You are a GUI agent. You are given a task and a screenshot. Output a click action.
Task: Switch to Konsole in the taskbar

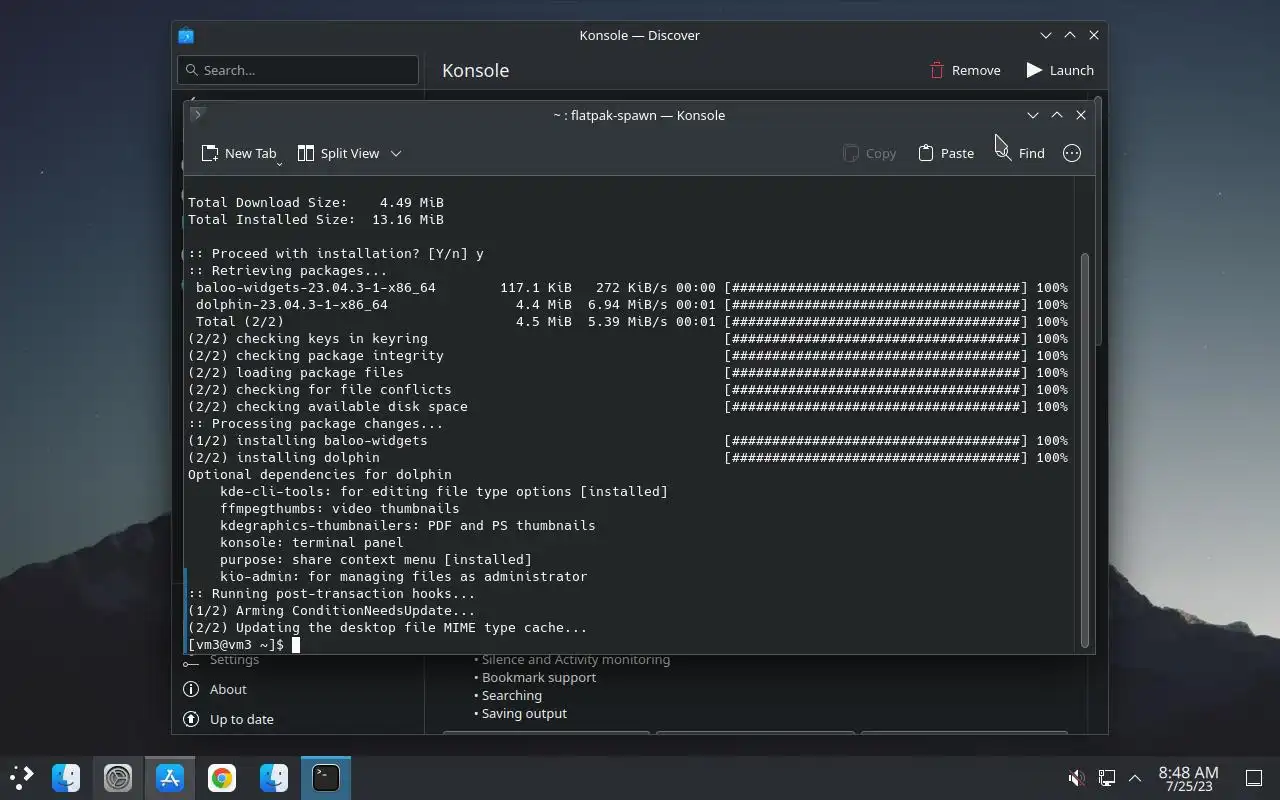point(326,777)
